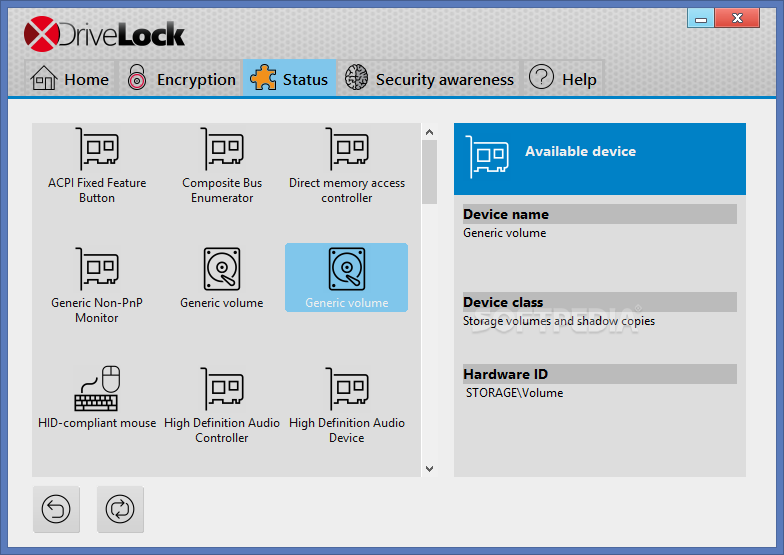
Task: Open the Help tab
Action: pyautogui.click(x=563, y=78)
